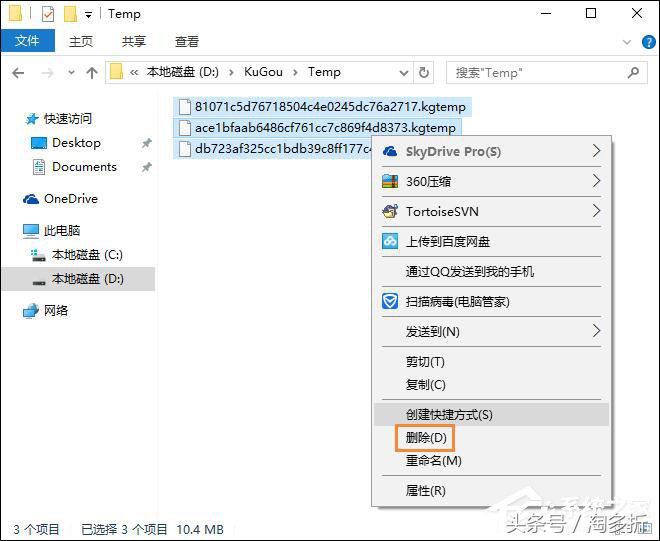The width and height of the screenshot is (660, 541).
Task: Click the folder icon in title bar
Action: [16, 13]
